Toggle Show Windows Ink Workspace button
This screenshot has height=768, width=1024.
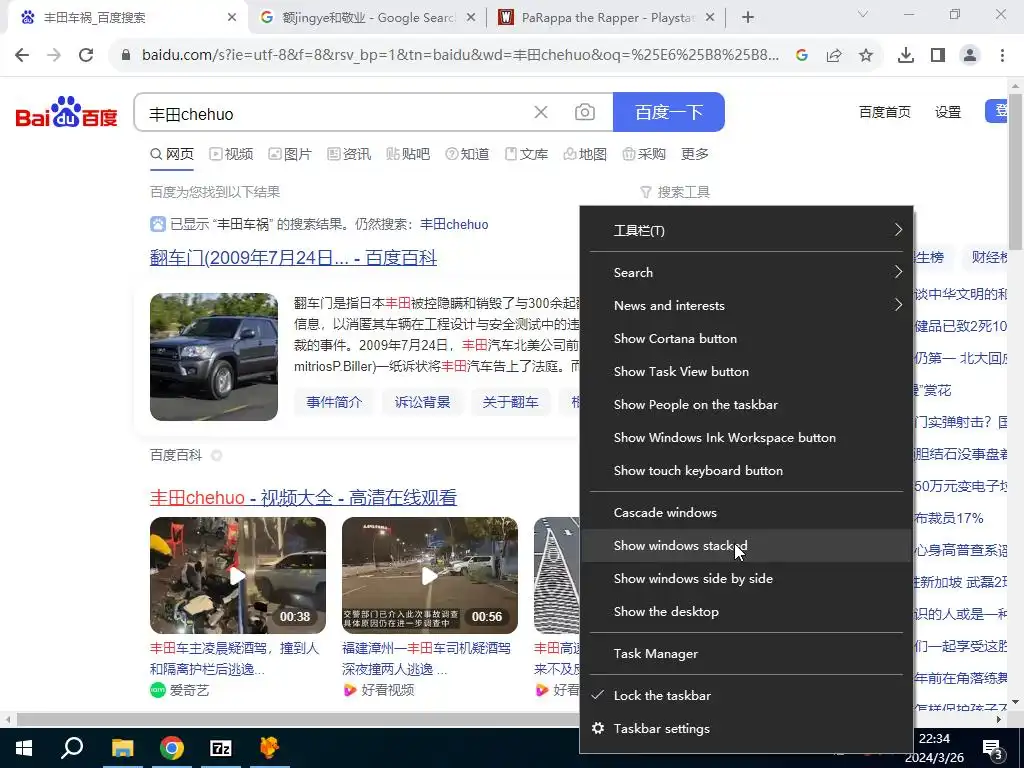746,438
